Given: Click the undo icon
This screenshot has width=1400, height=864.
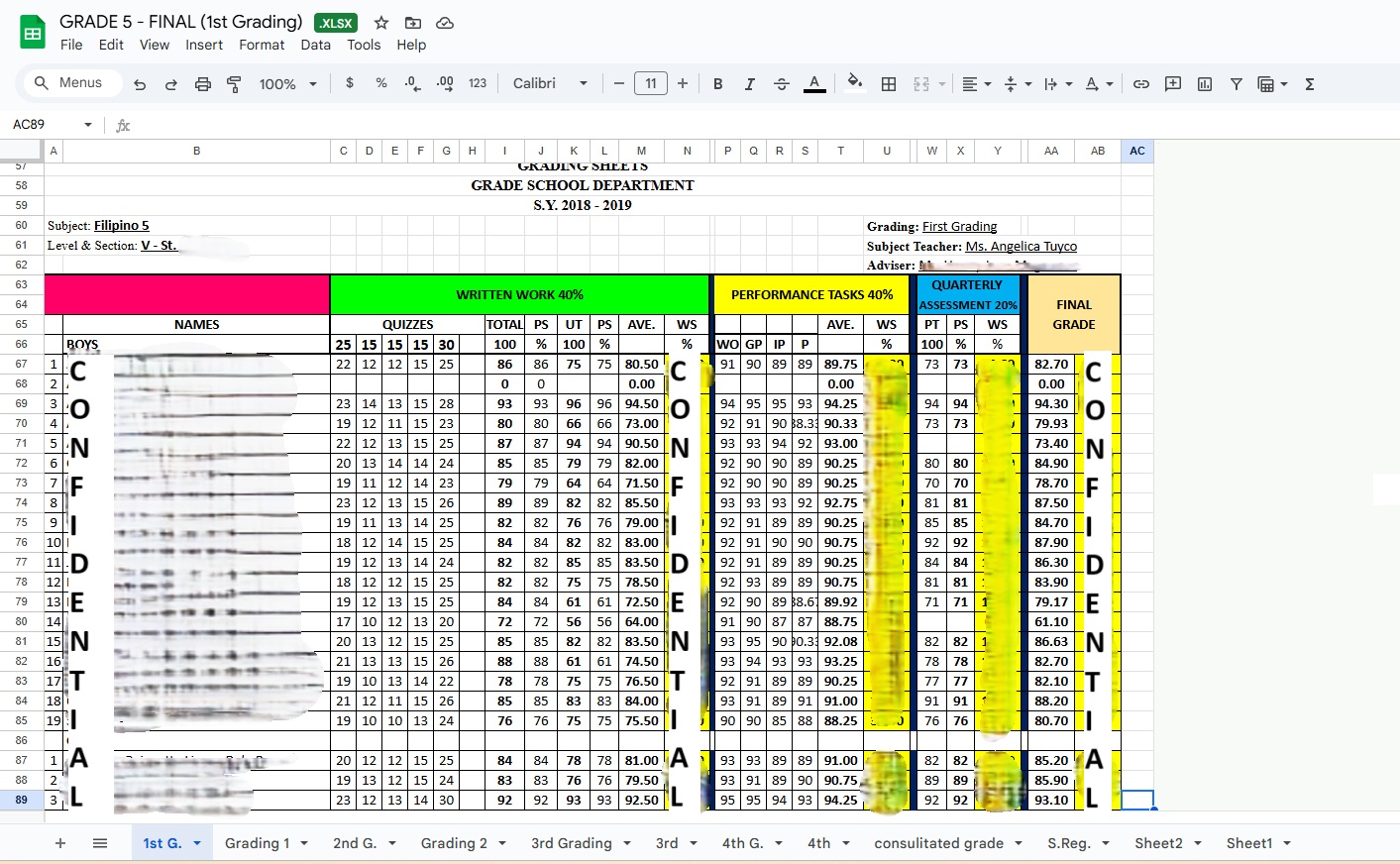Looking at the screenshot, I should [x=140, y=84].
